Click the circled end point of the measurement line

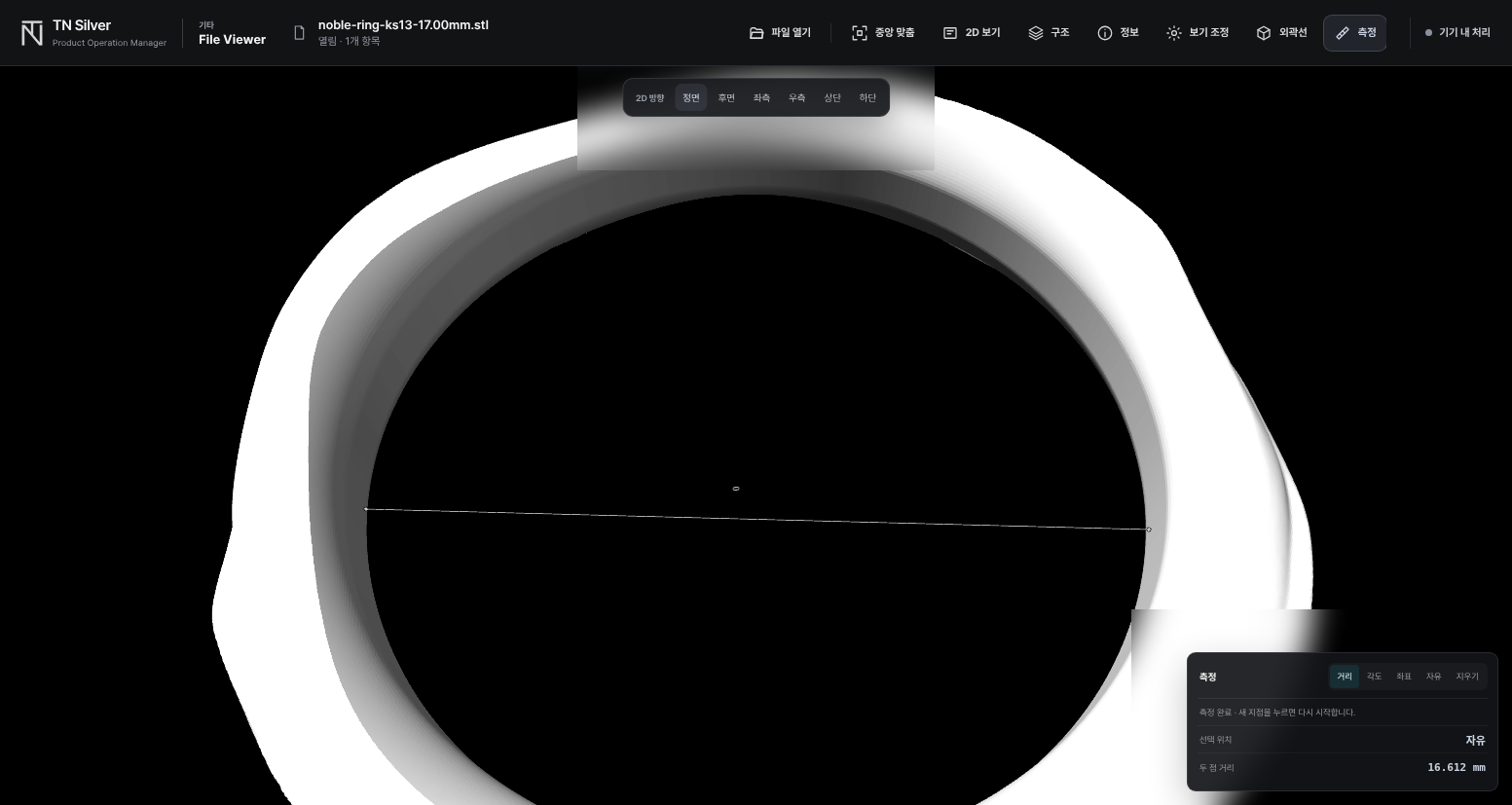1149,530
